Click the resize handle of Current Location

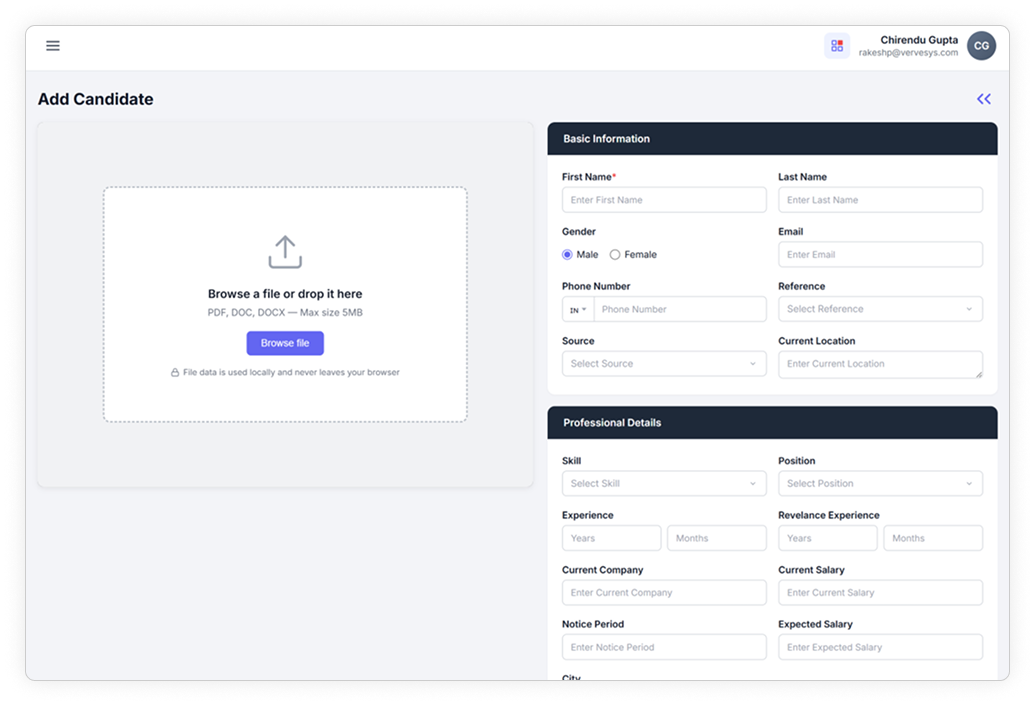tap(978, 374)
